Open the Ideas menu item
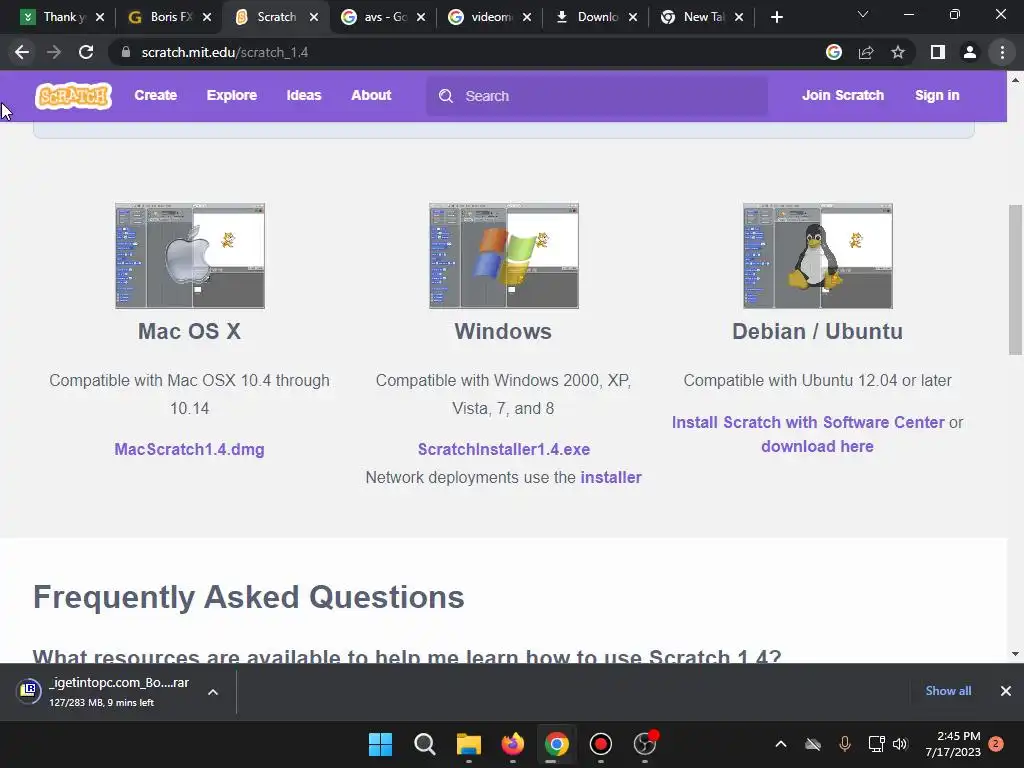Screen dimensions: 1024x768 click(x=304, y=95)
